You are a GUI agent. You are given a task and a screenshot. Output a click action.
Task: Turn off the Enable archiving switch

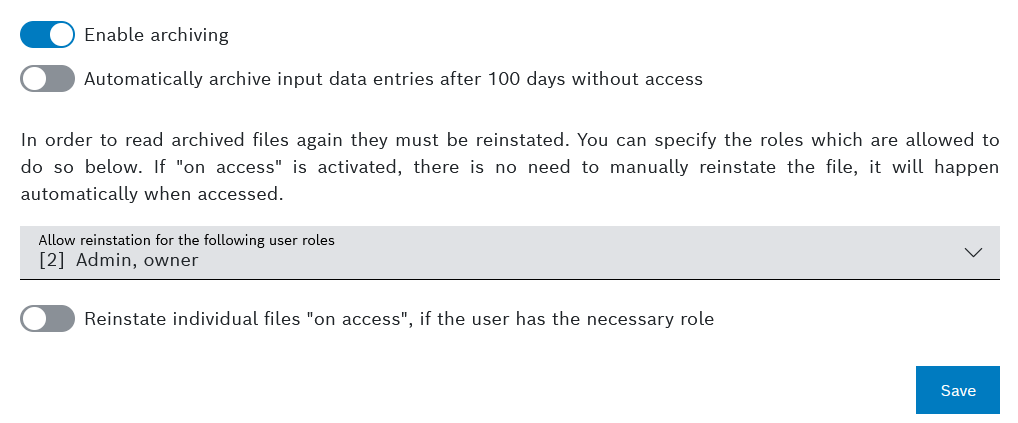[47, 35]
